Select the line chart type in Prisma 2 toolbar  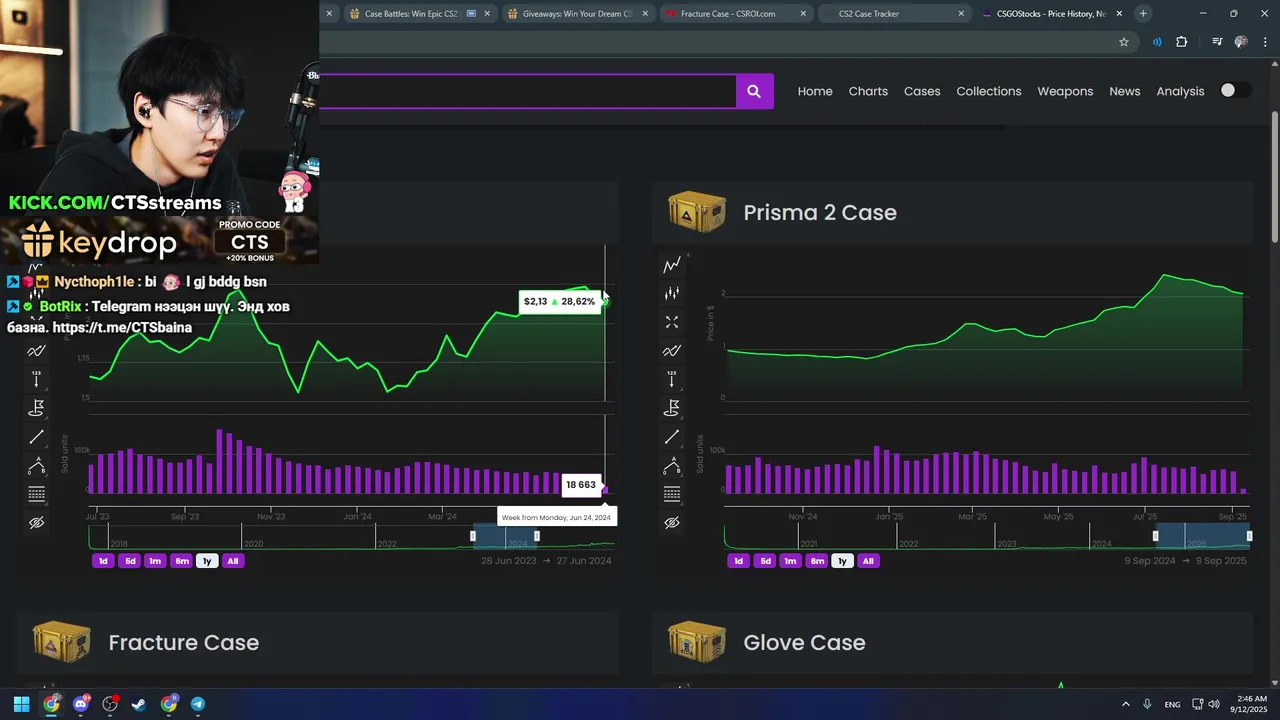(672, 264)
